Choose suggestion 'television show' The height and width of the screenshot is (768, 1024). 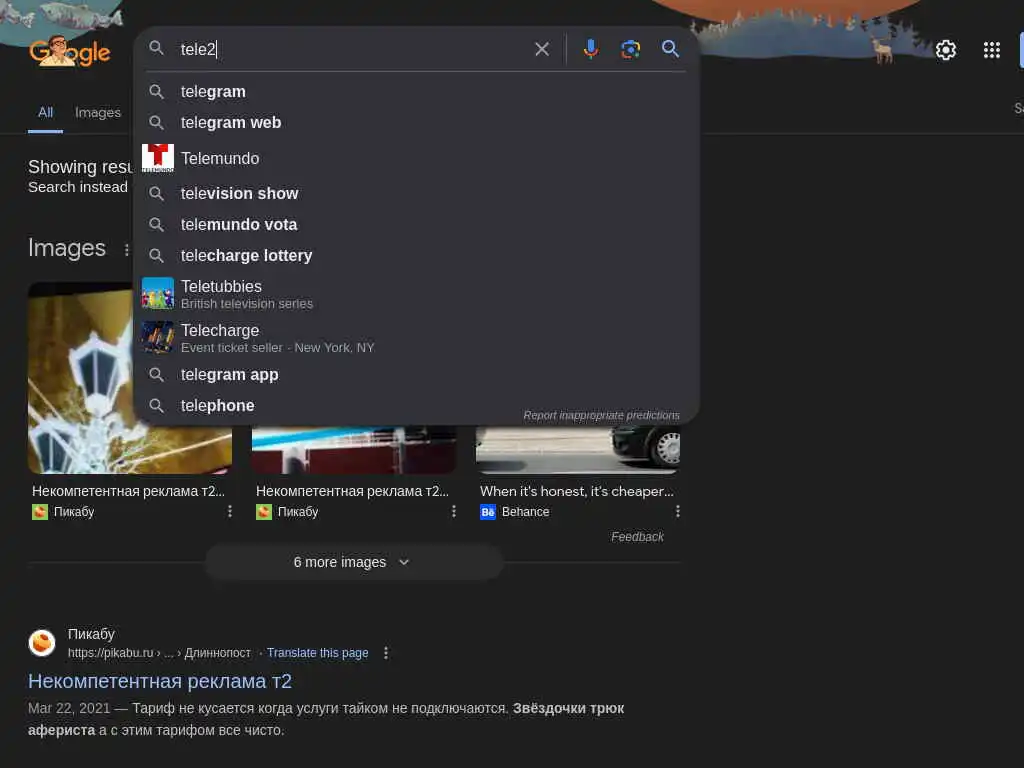[417, 193]
